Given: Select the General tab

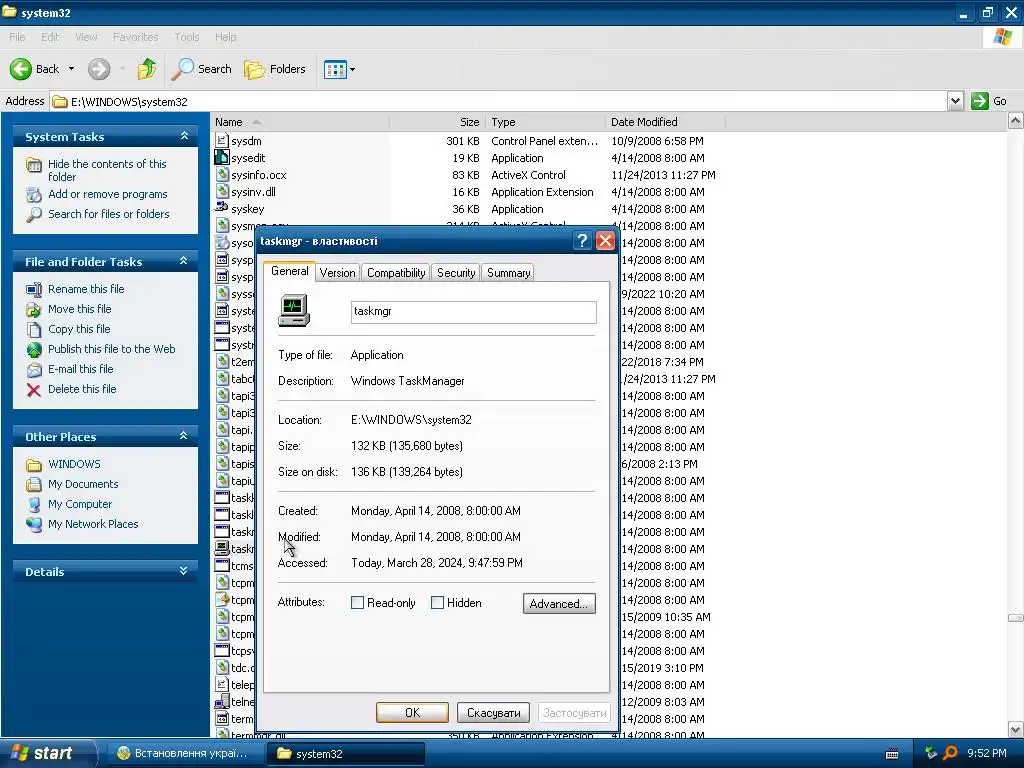Looking at the screenshot, I should click(x=289, y=271).
